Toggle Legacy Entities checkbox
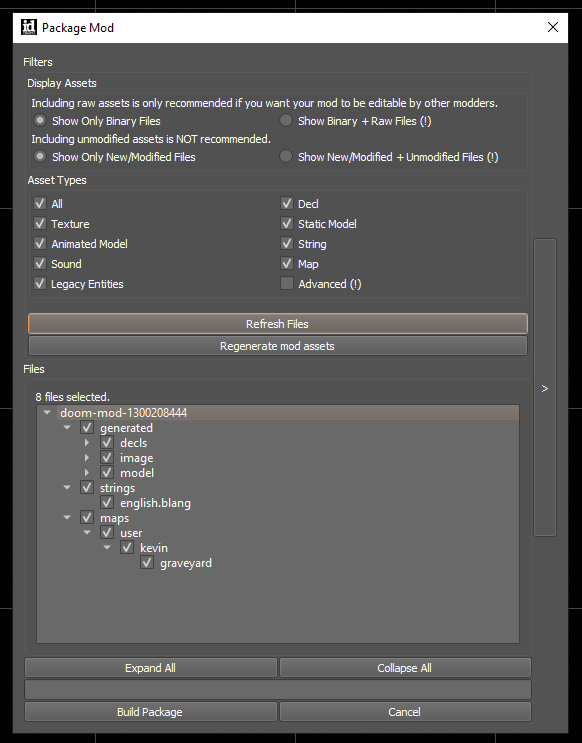The height and width of the screenshot is (743, 582). tap(40, 283)
